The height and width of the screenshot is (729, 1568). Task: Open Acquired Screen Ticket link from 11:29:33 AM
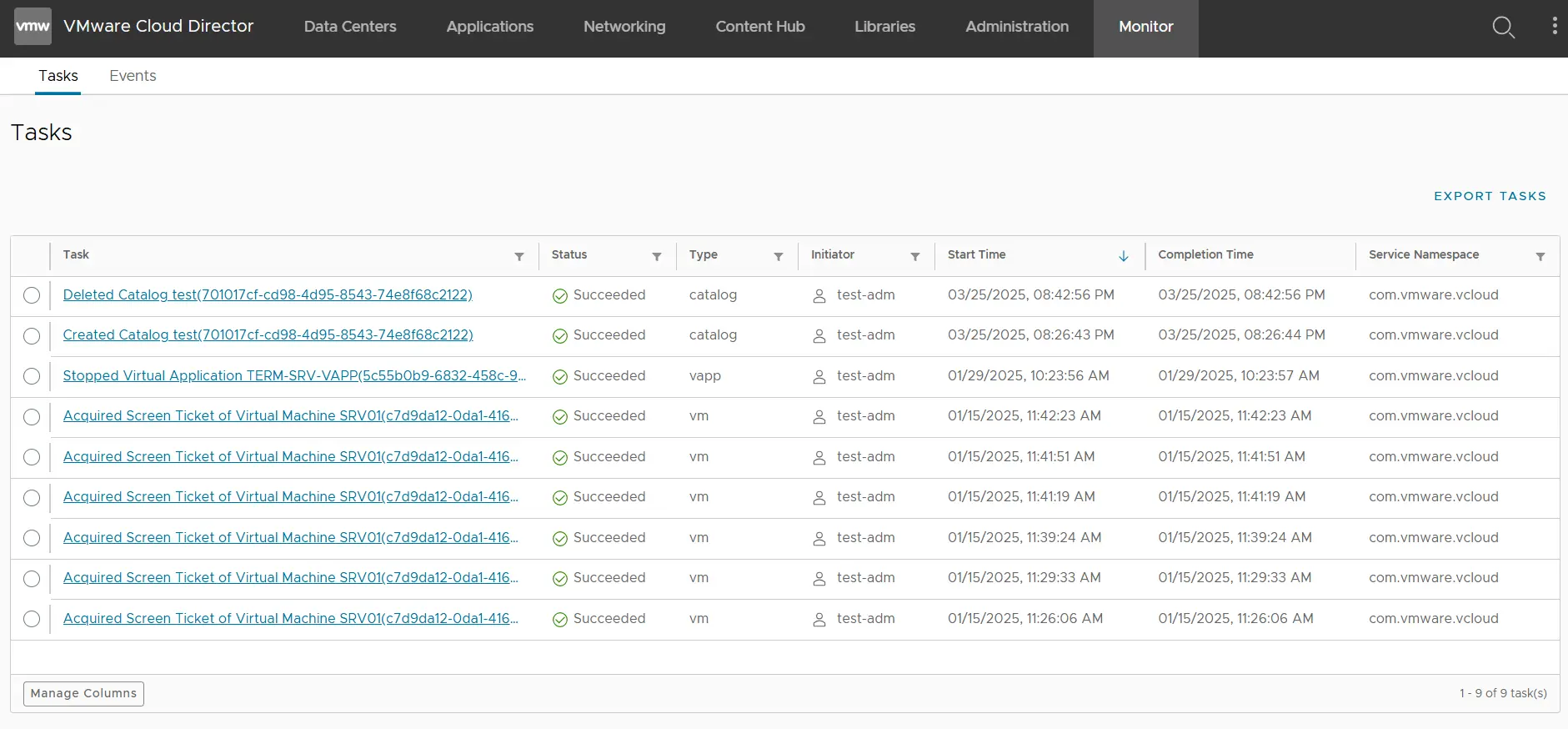[x=291, y=578]
